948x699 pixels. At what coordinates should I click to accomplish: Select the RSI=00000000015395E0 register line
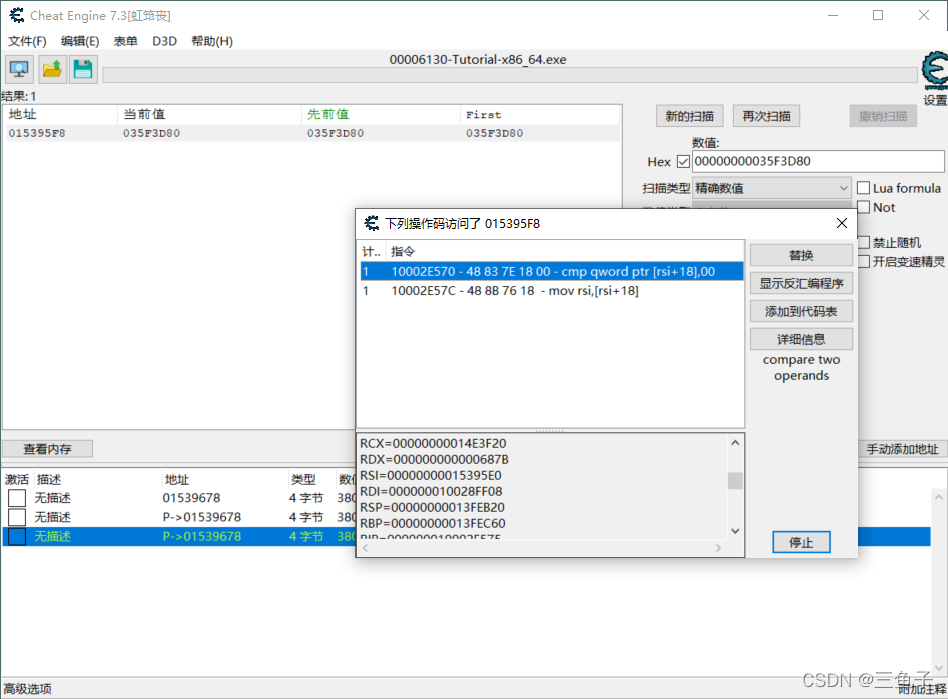430,476
